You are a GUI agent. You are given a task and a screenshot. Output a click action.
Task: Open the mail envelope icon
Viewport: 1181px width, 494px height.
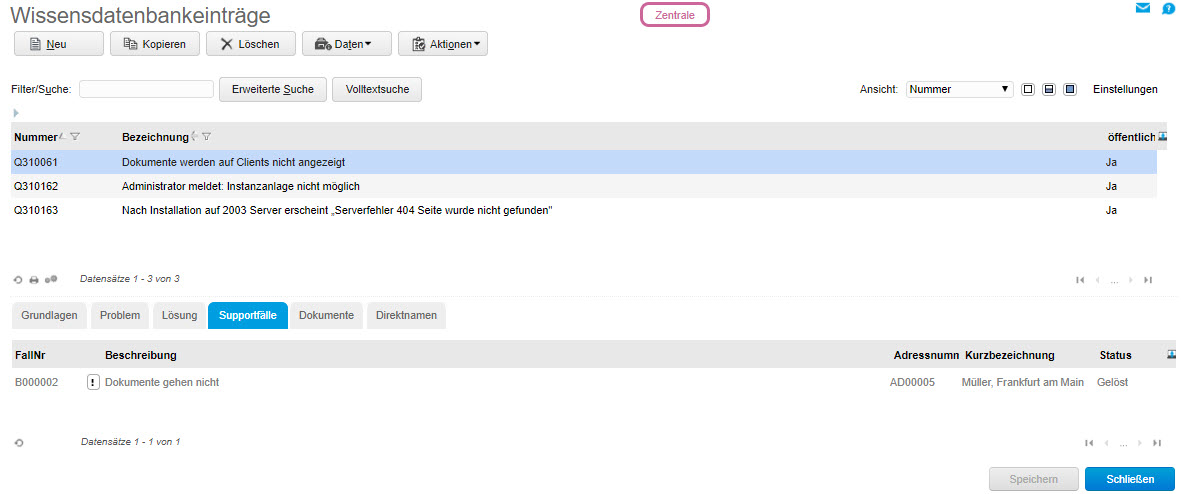(x=1143, y=8)
